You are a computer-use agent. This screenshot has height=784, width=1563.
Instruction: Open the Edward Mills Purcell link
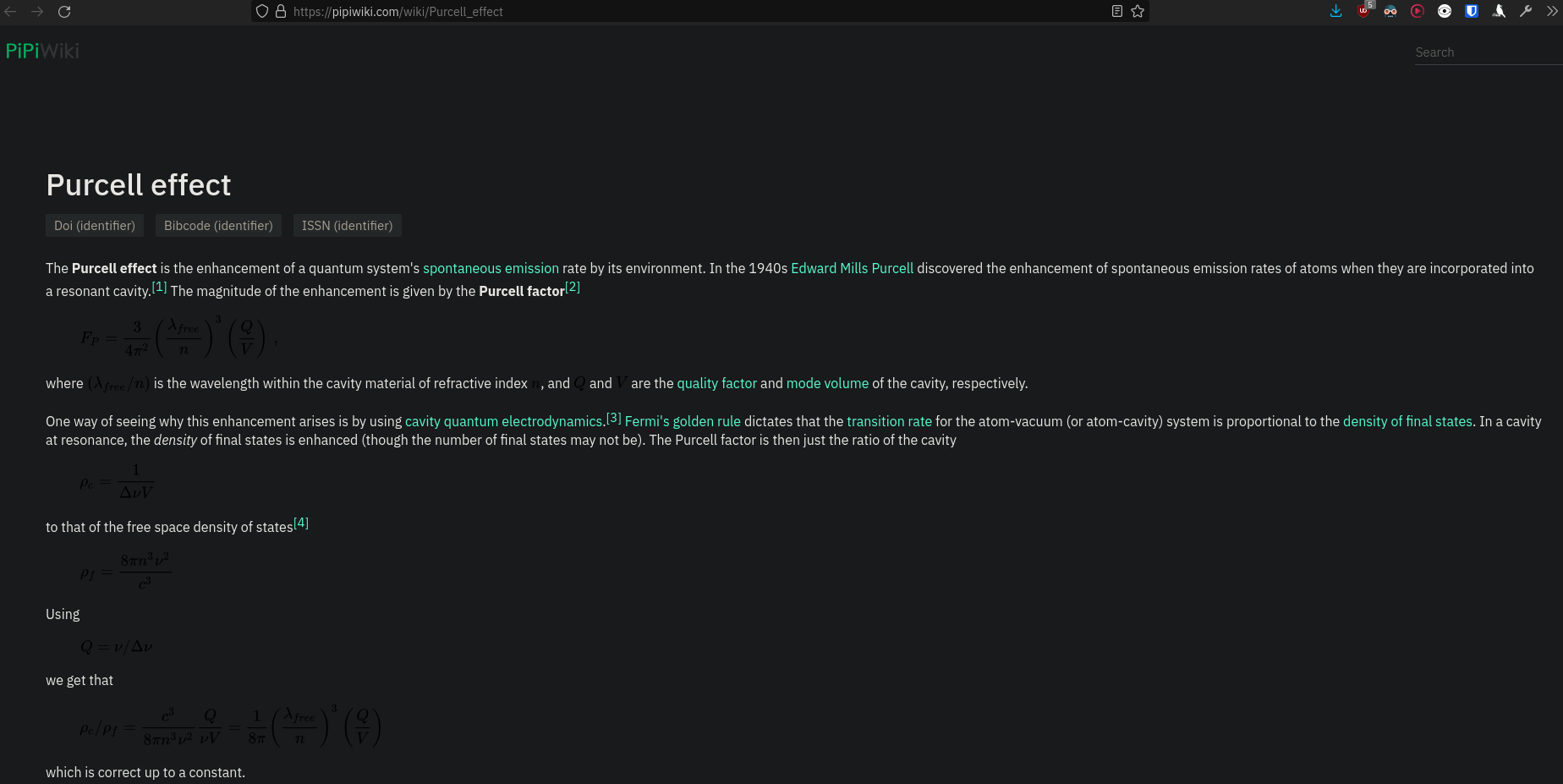[852, 268]
